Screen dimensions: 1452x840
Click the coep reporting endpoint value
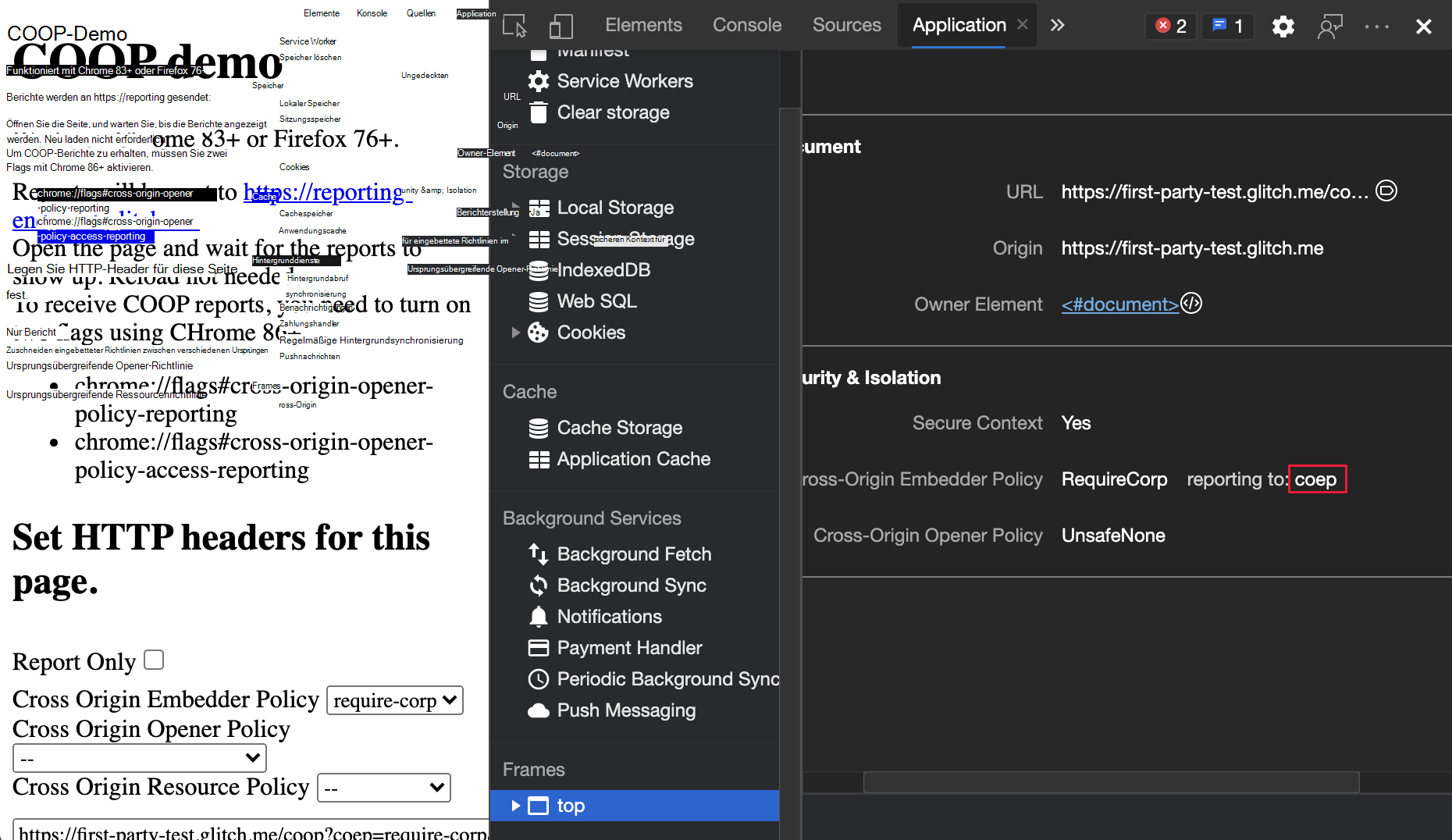1316,479
